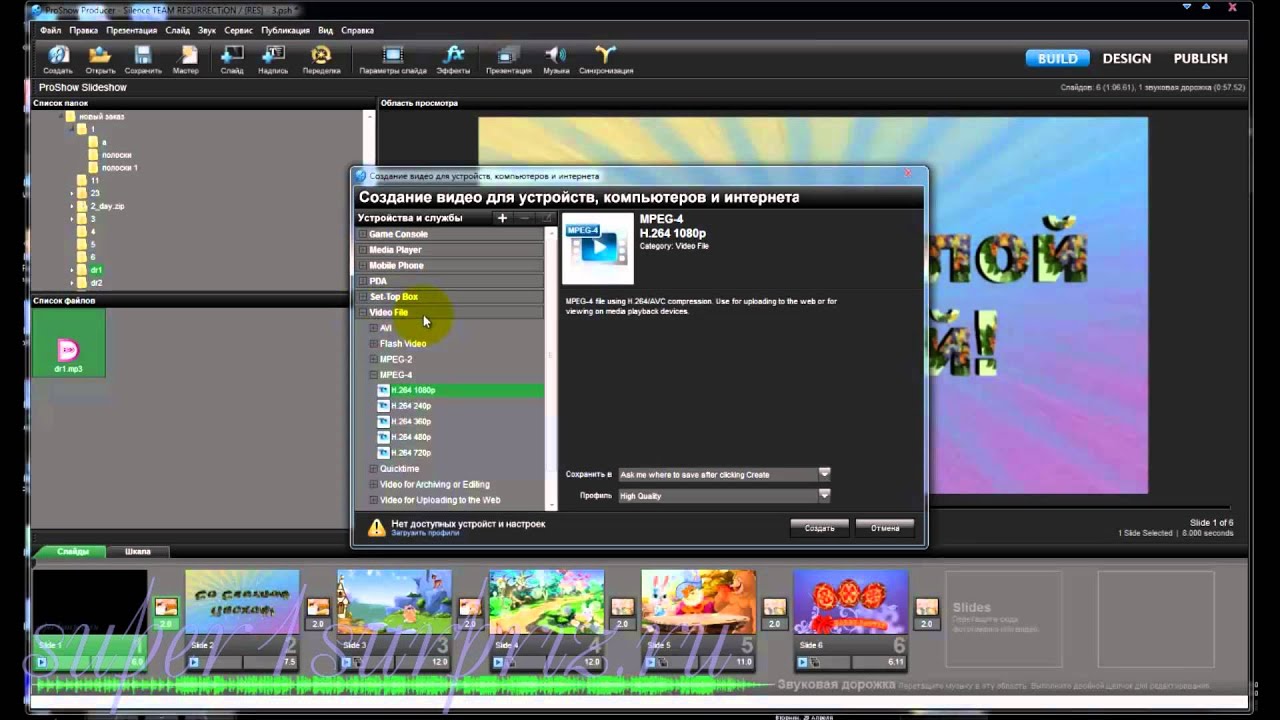
Task: Click the Сохранить floppy disk icon
Action: [143, 55]
